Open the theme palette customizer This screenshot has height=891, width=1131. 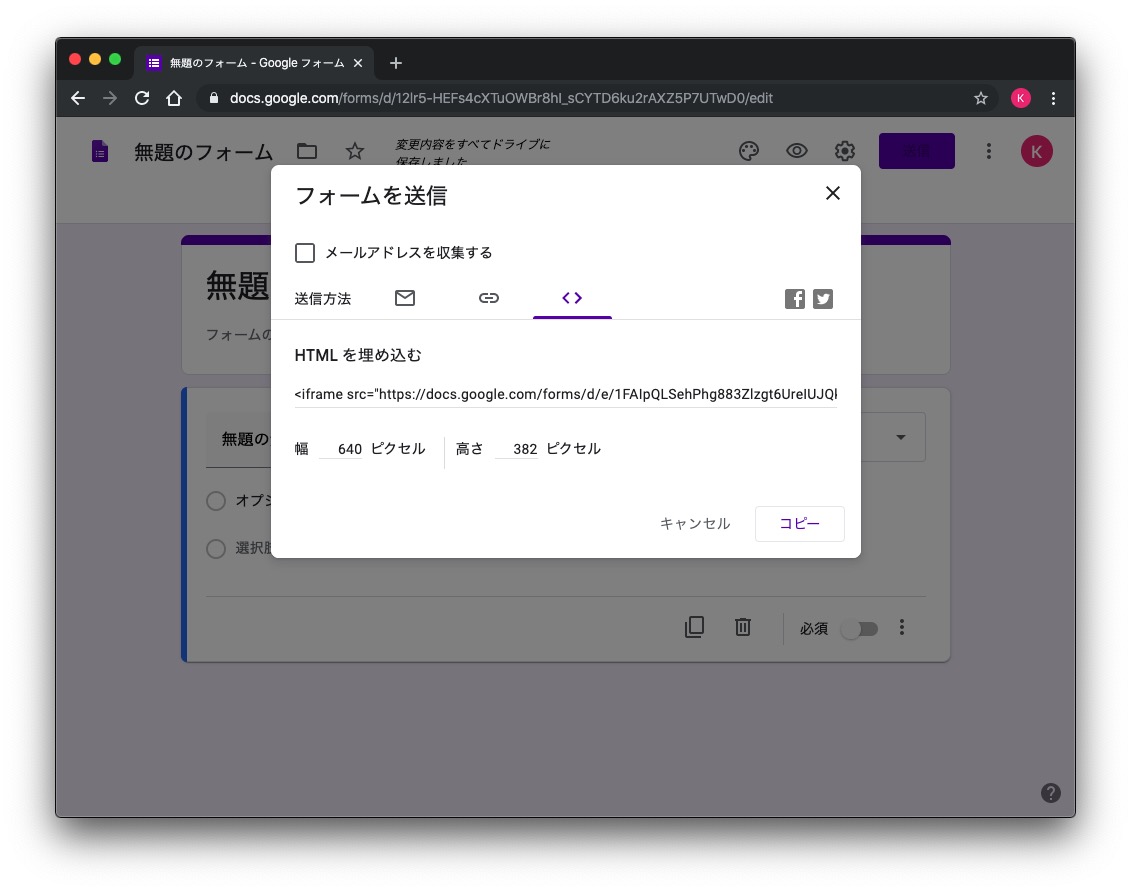(749, 151)
